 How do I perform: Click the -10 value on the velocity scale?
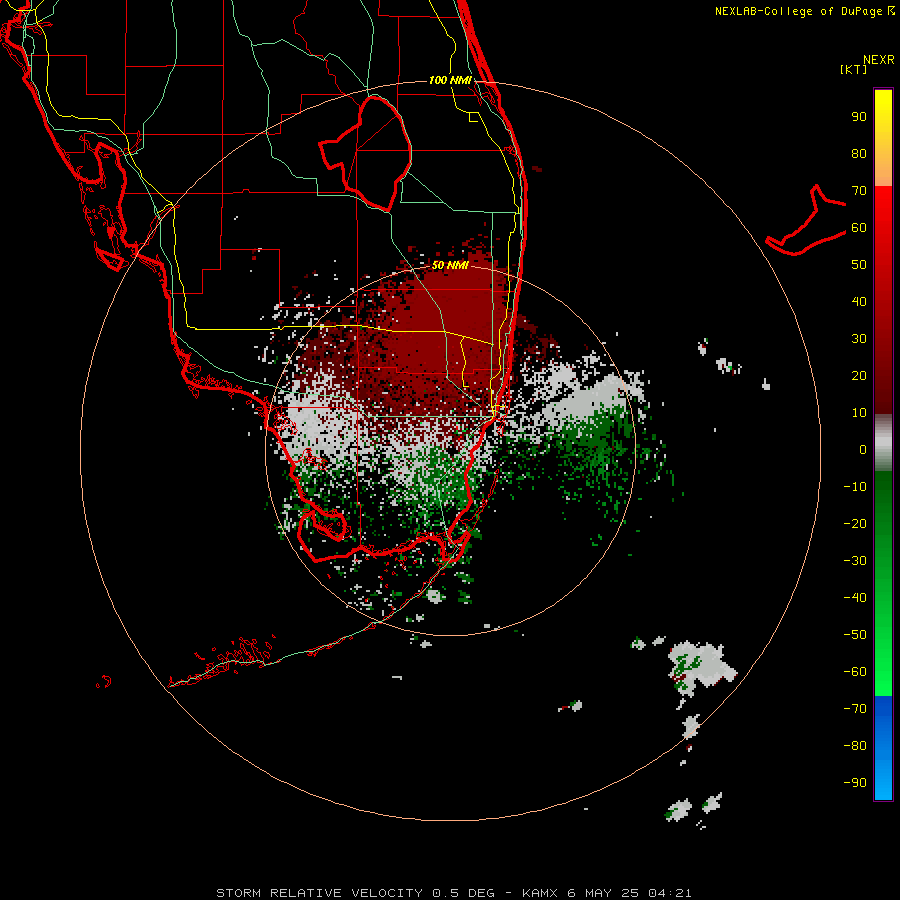[x=855, y=487]
